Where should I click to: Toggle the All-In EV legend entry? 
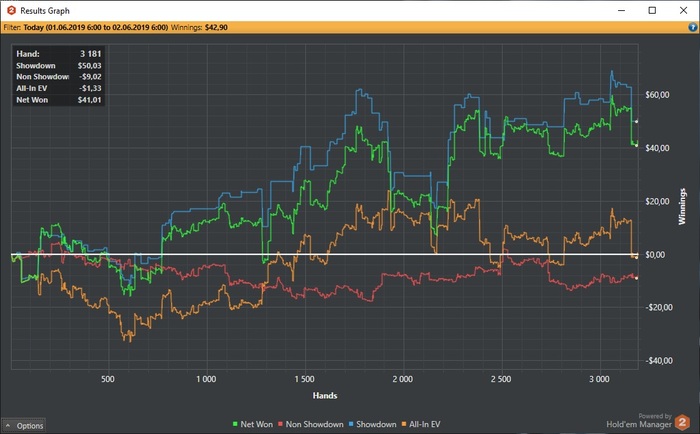[421, 424]
